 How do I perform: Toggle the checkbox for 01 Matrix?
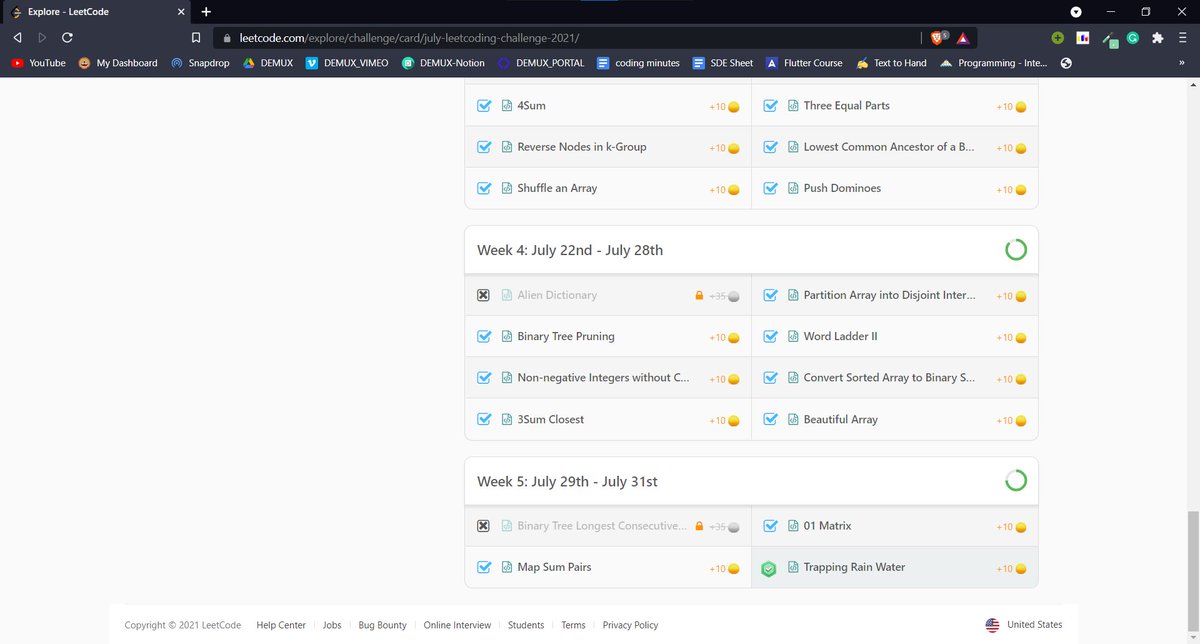tap(770, 525)
